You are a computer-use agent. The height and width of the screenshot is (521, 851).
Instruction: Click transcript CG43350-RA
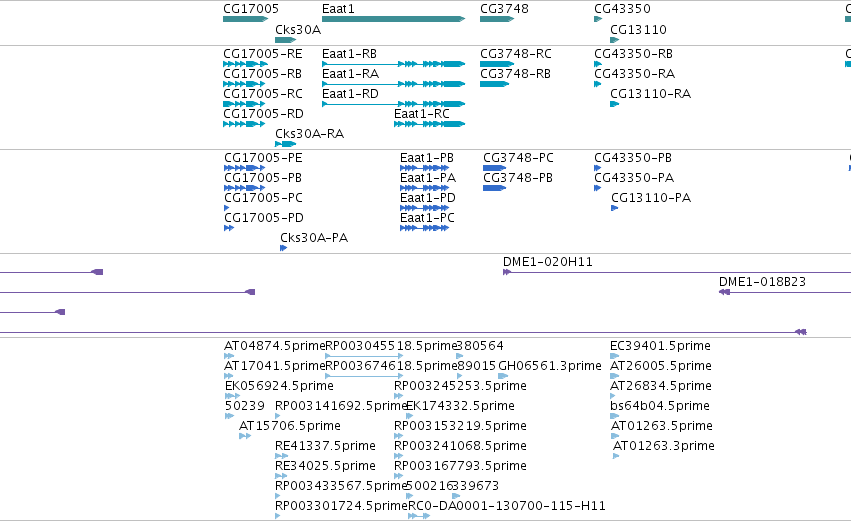point(598,84)
